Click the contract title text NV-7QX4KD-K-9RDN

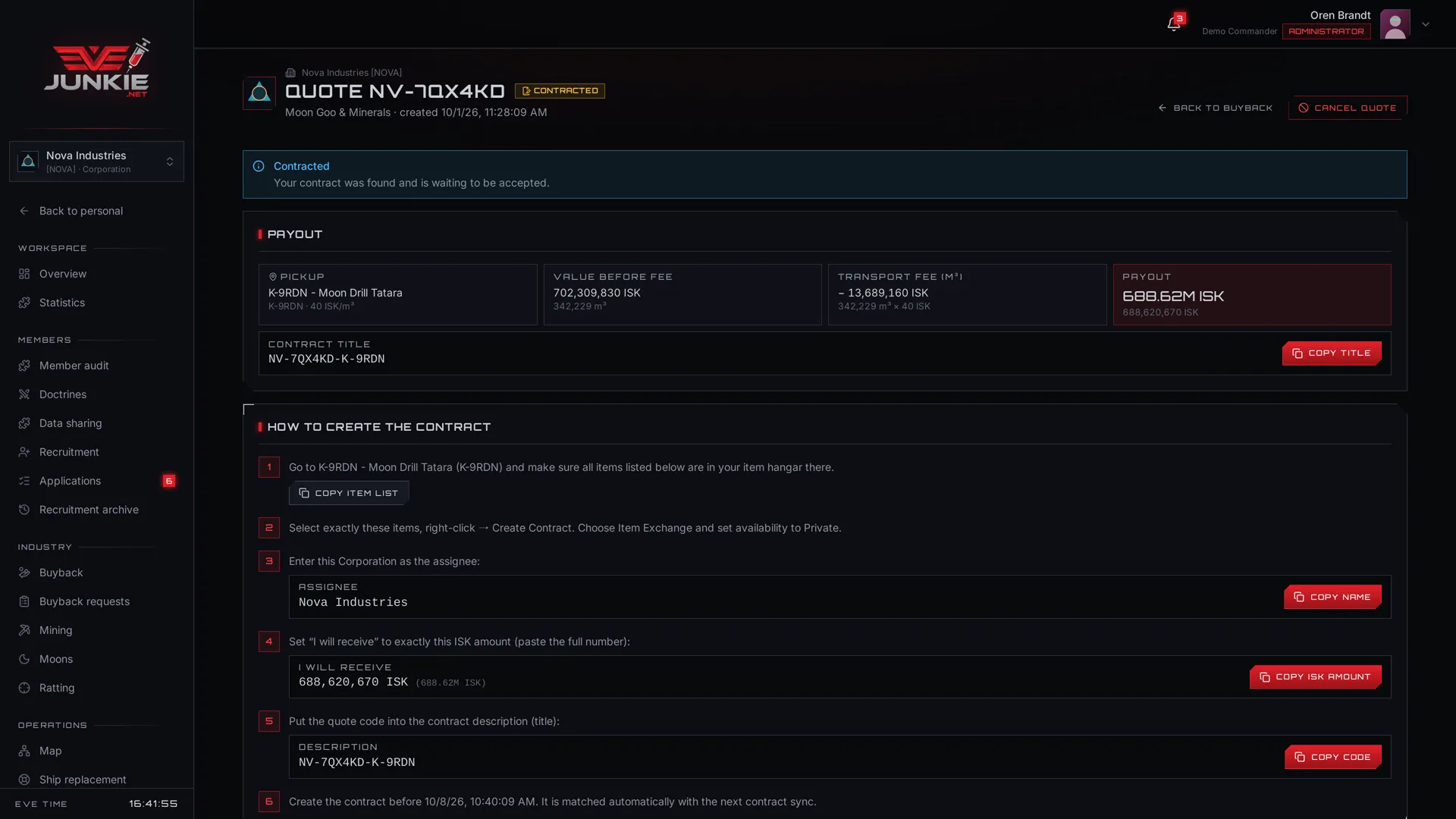point(326,359)
